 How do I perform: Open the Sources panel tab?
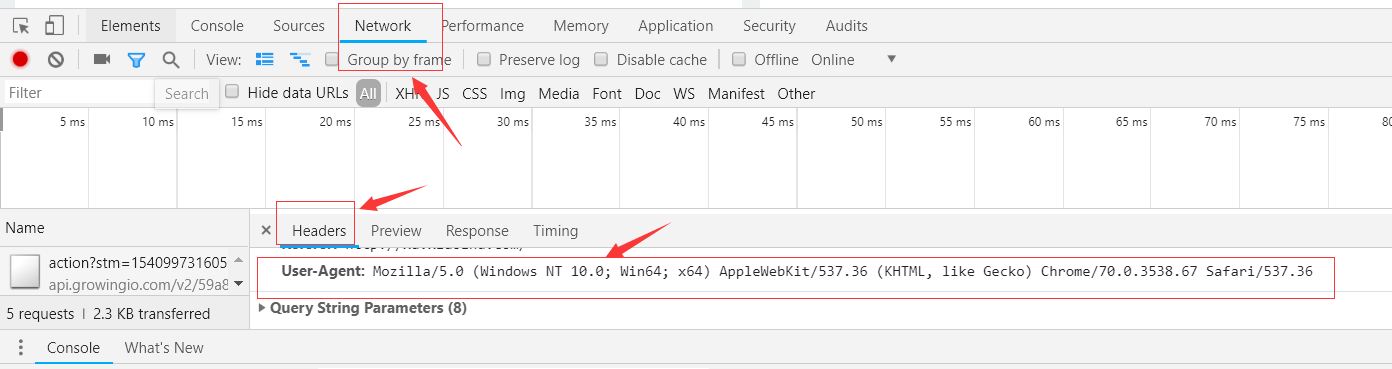299,26
